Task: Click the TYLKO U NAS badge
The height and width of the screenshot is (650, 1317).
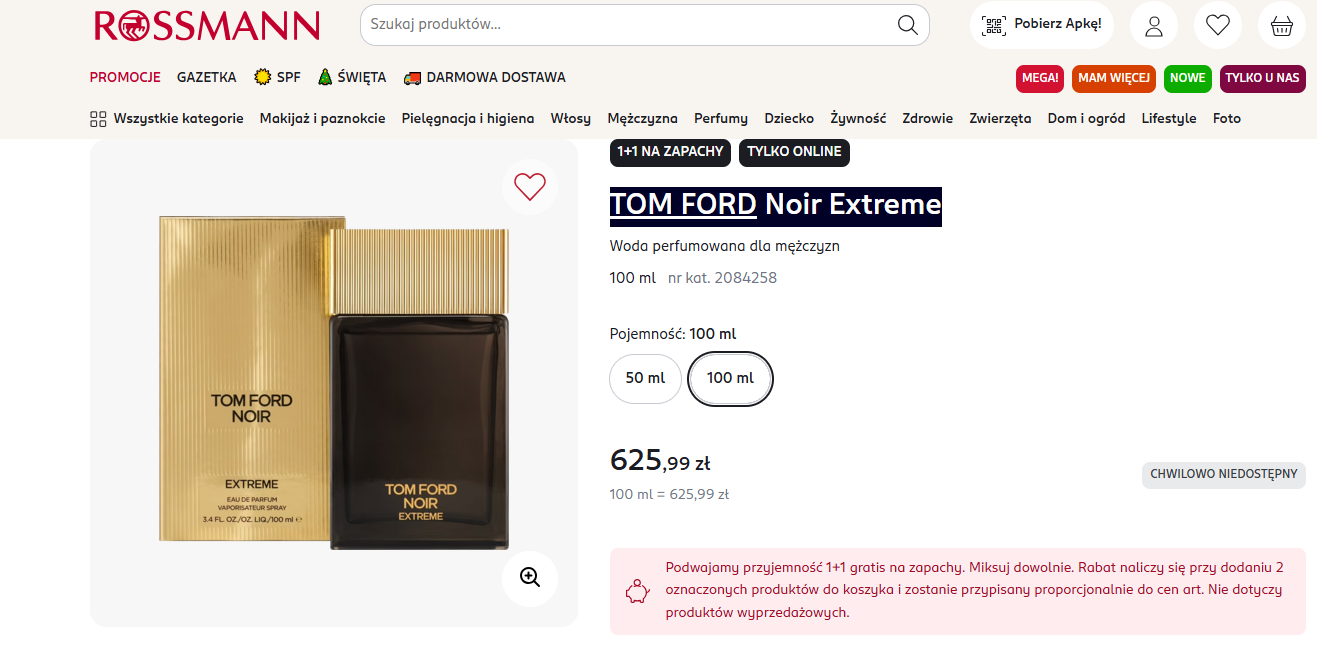Action: pos(1262,78)
